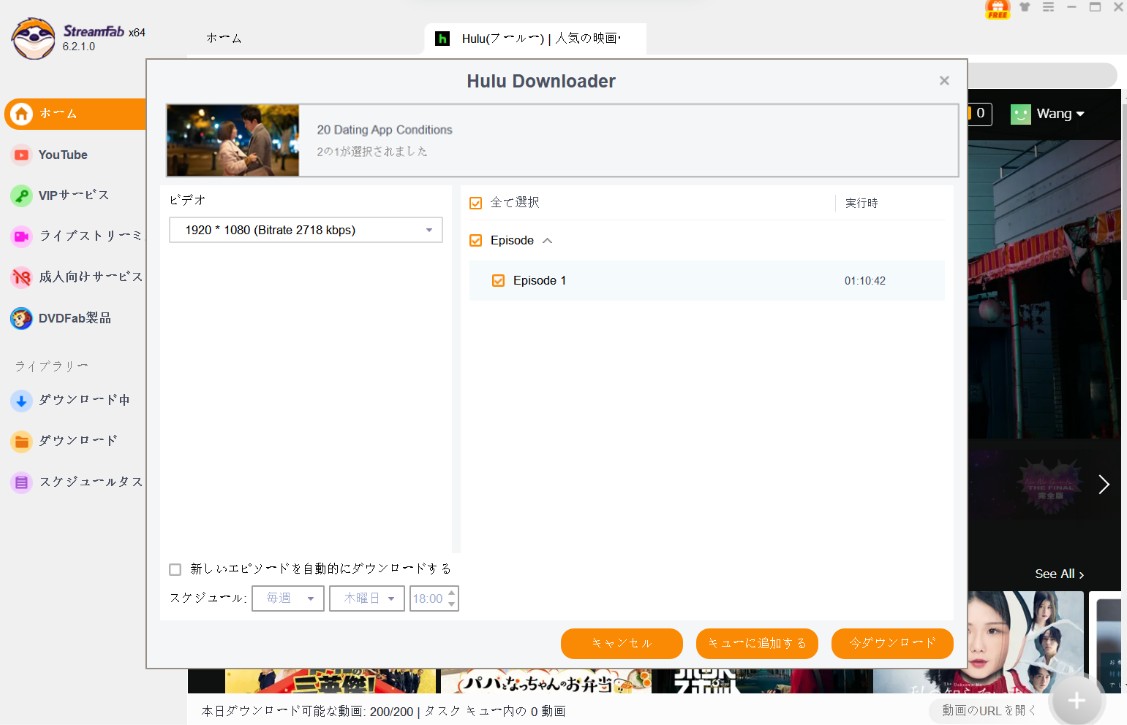Click the キャンセル button
This screenshot has height=725, width=1127.
[622, 643]
